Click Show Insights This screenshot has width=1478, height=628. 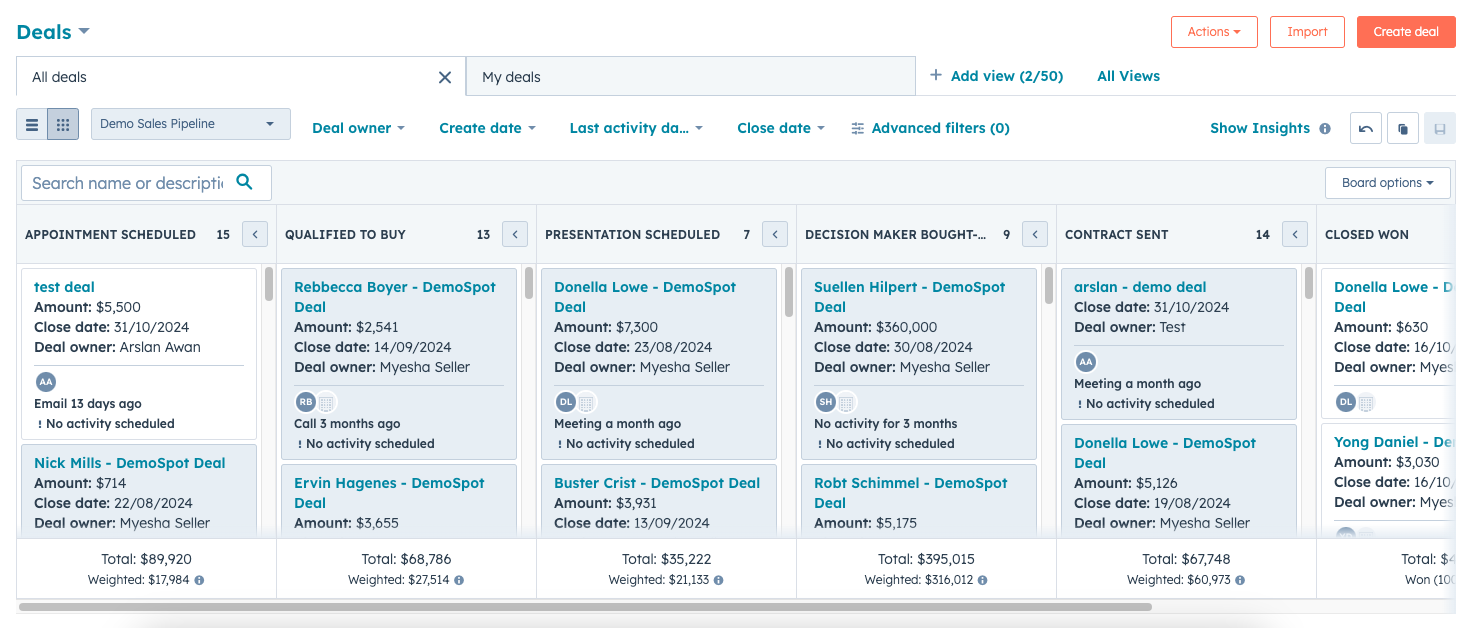[x=1260, y=128]
